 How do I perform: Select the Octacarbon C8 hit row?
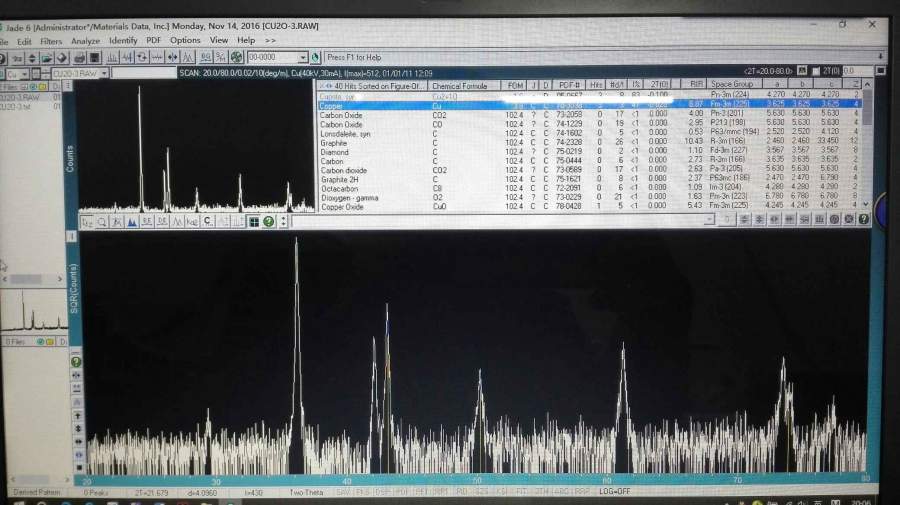(x=589, y=188)
